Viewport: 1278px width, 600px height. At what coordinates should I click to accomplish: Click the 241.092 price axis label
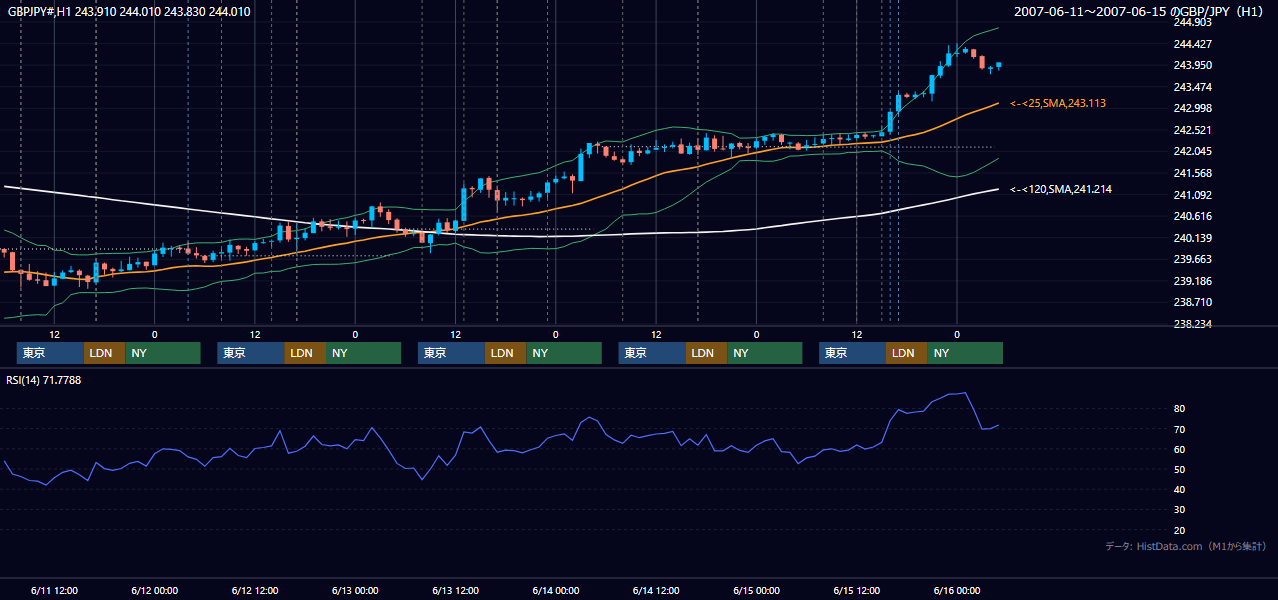pyautogui.click(x=1193, y=195)
